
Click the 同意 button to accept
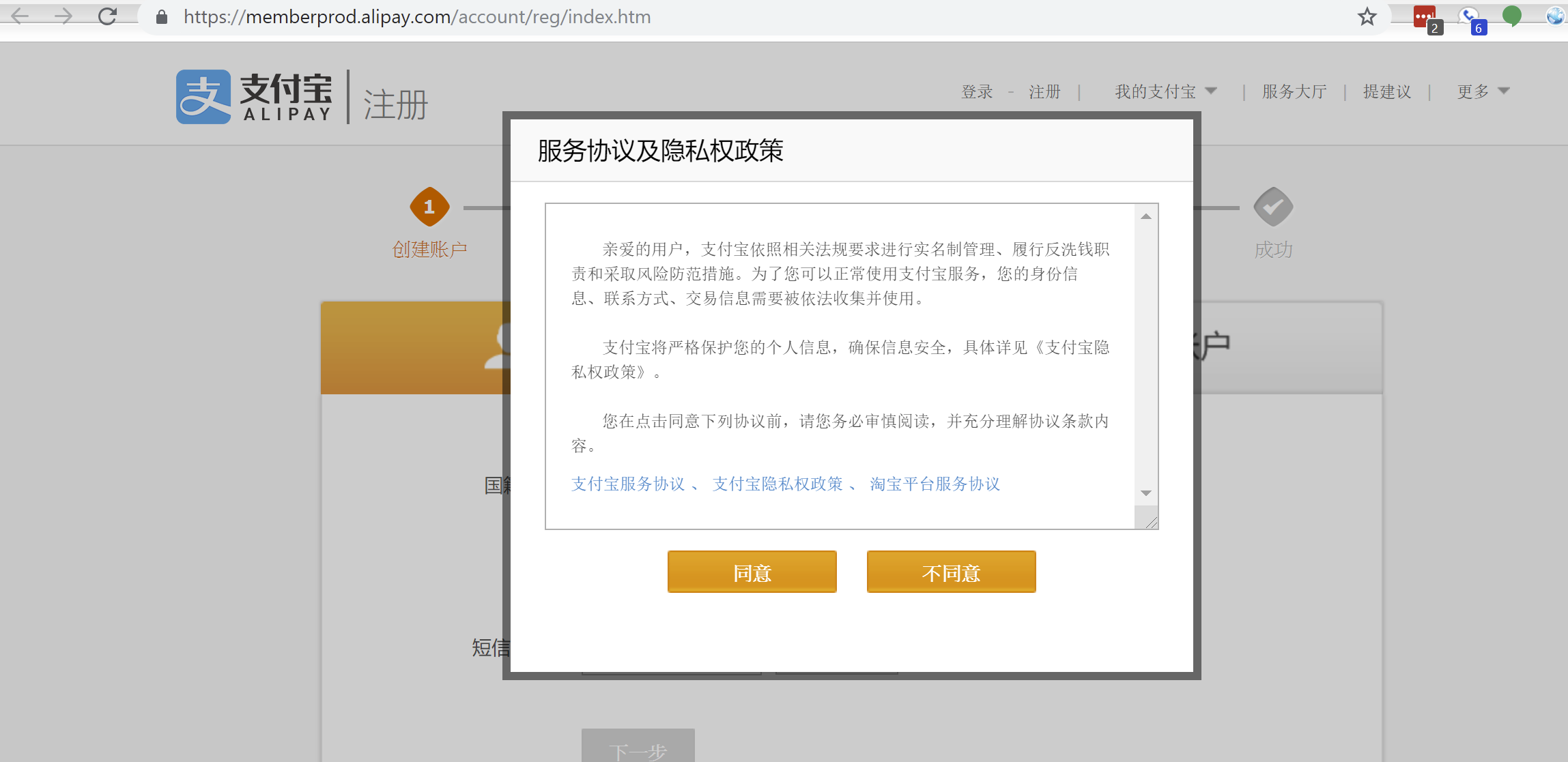click(752, 572)
